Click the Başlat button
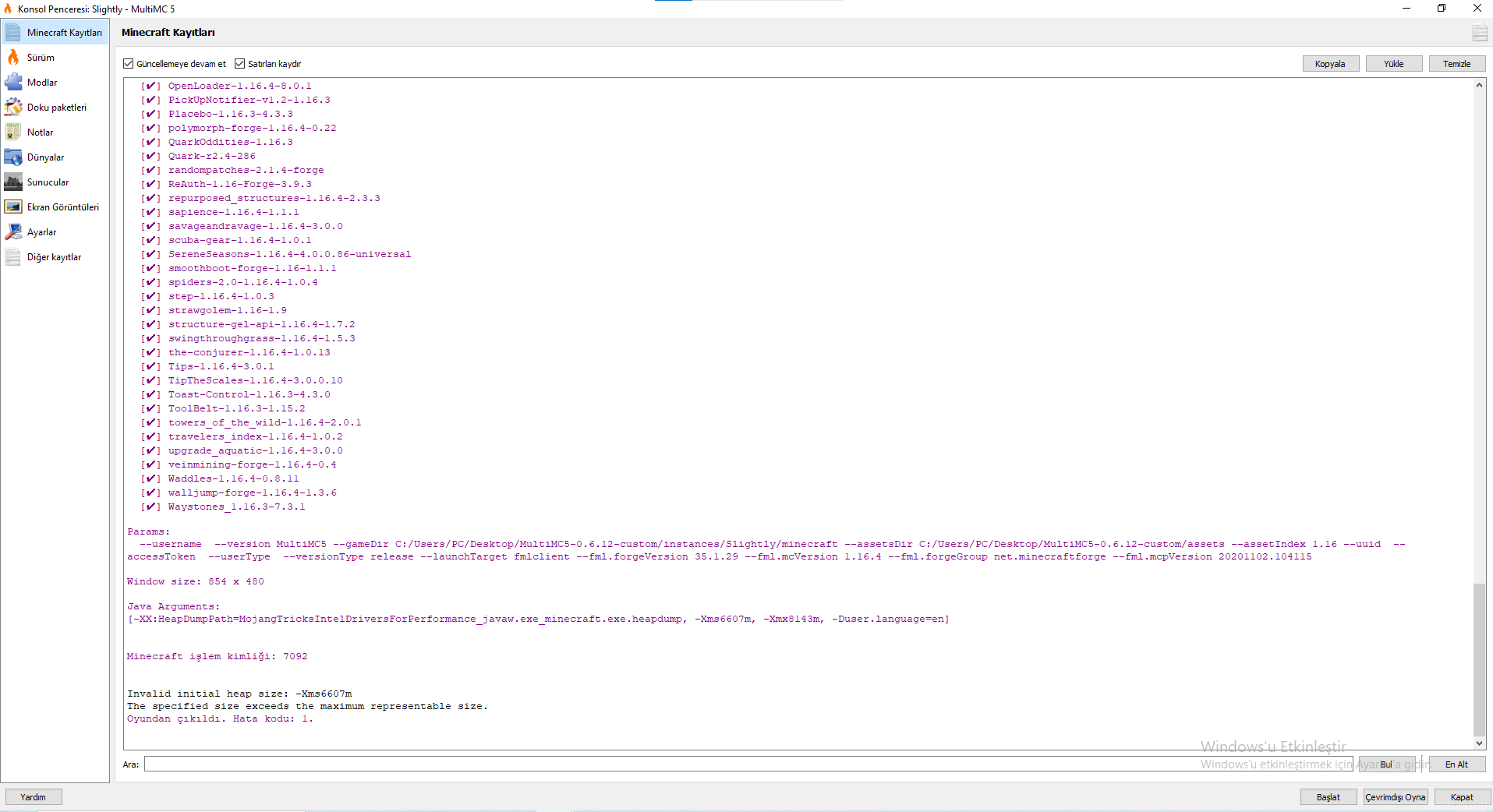 1328,797
